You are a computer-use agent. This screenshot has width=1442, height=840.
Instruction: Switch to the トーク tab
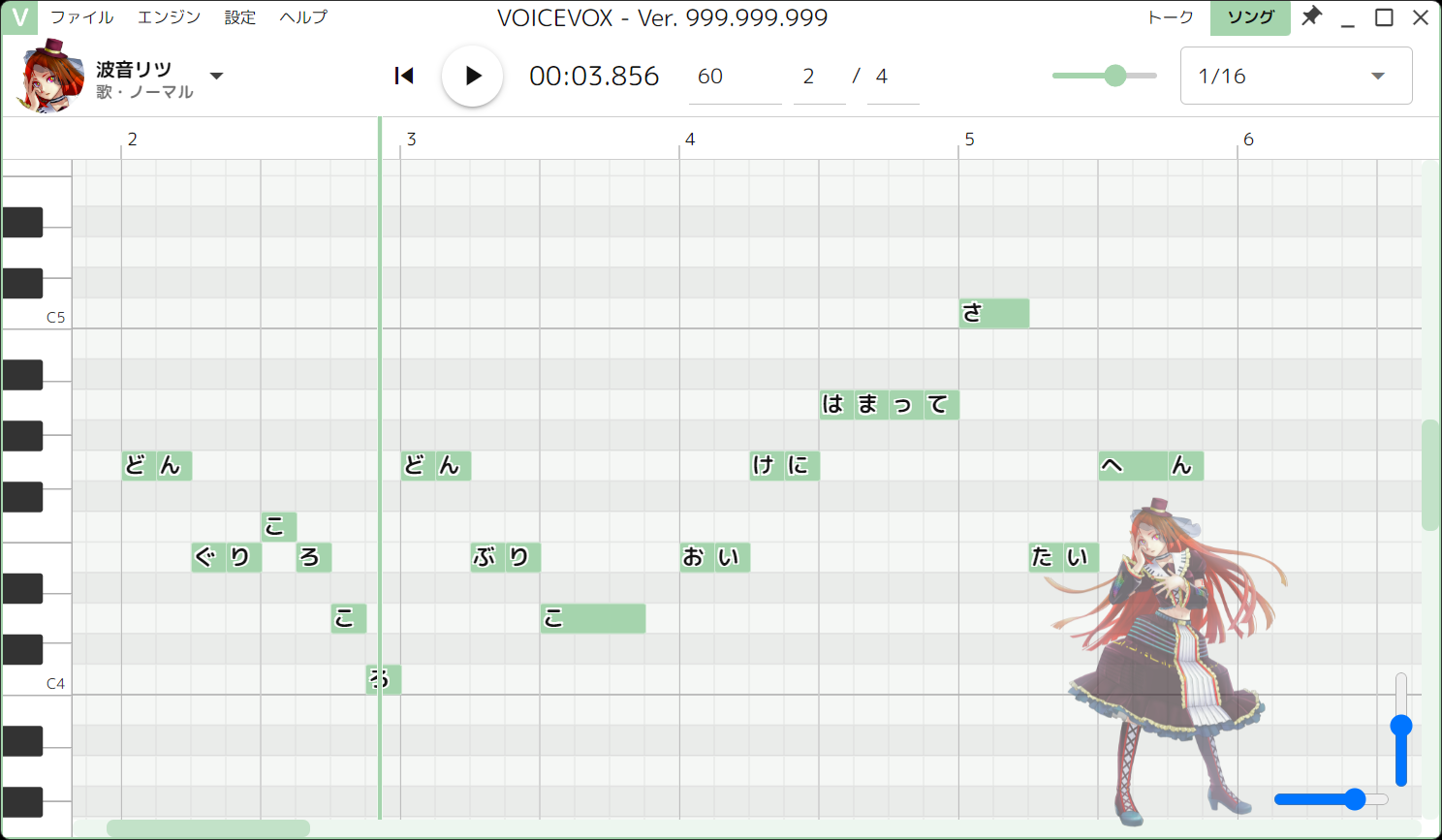pyautogui.click(x=1171, y=17)
